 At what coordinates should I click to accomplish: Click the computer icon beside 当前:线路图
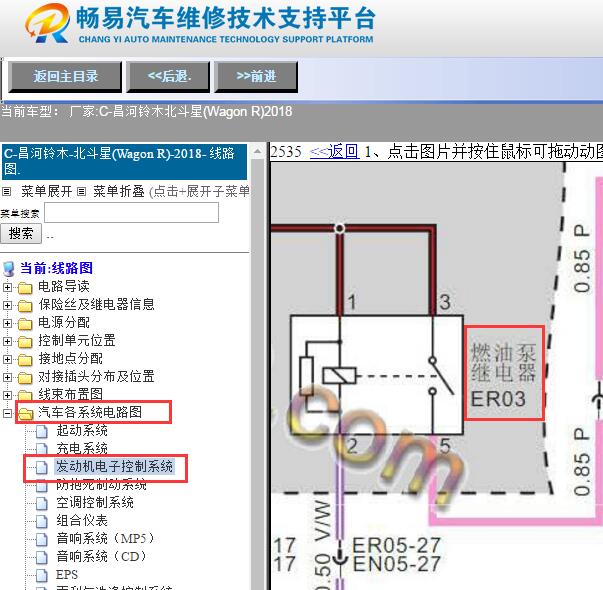[8, 269]
